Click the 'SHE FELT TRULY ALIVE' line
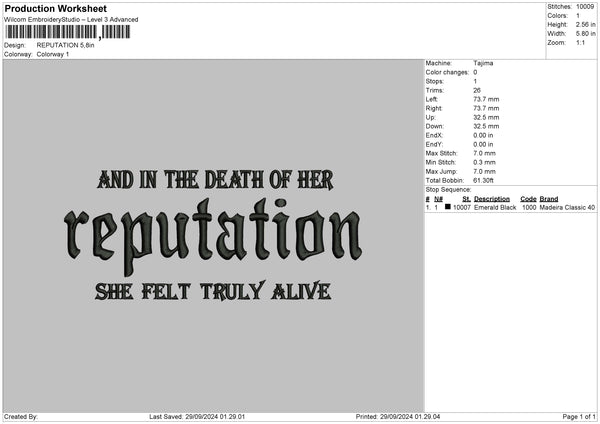 point(213,291)
